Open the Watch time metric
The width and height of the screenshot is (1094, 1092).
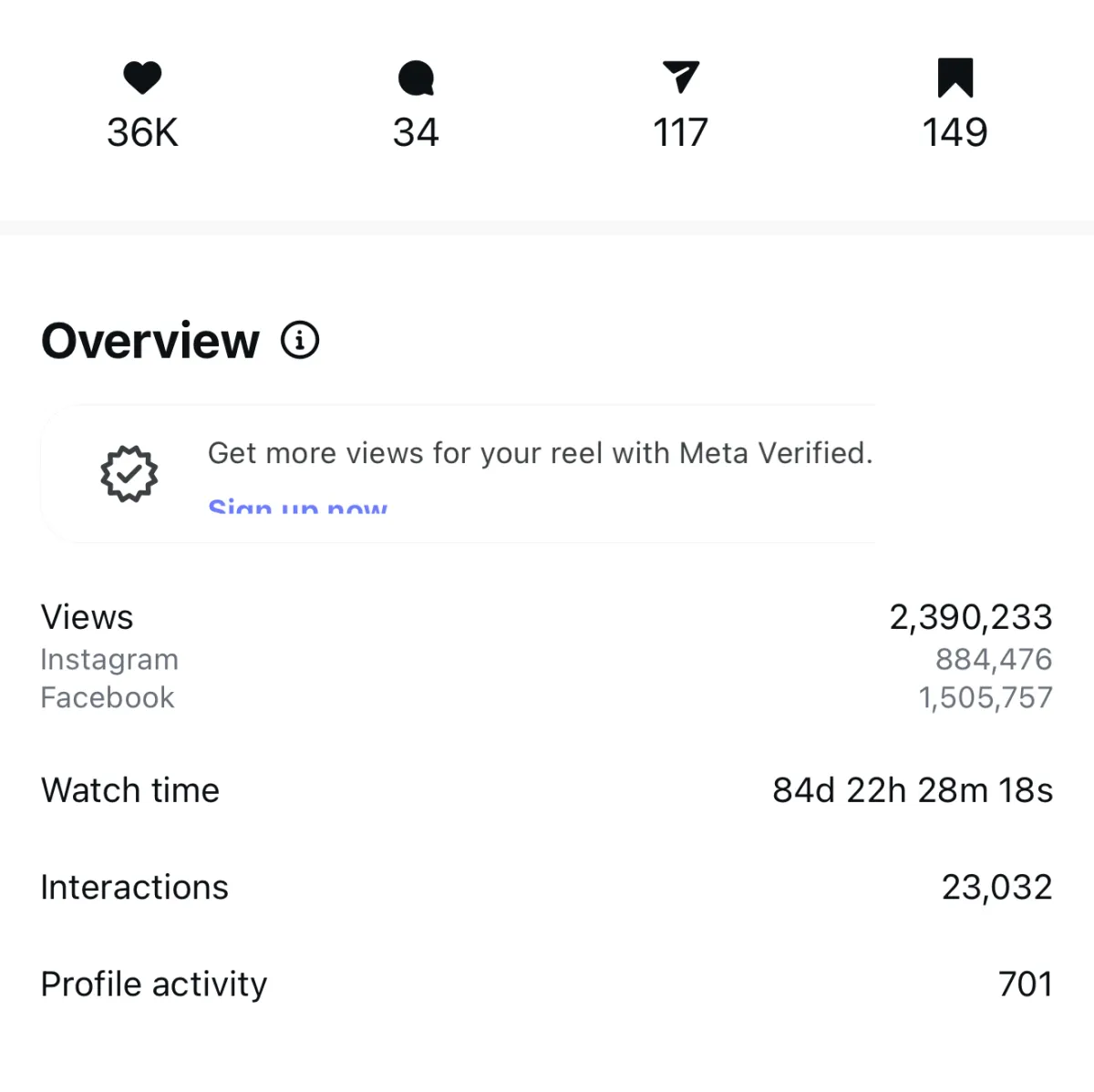(x=130, y=790)
